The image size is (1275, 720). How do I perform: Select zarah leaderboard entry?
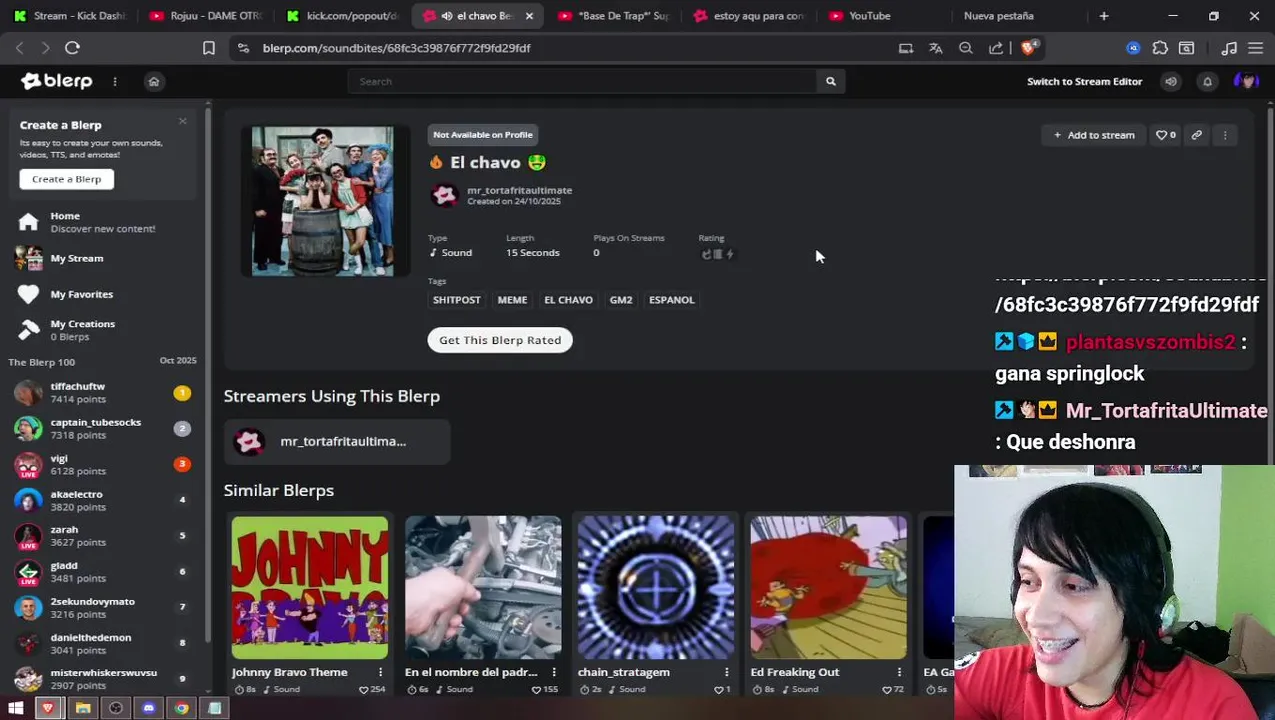[x=101, y=536]
